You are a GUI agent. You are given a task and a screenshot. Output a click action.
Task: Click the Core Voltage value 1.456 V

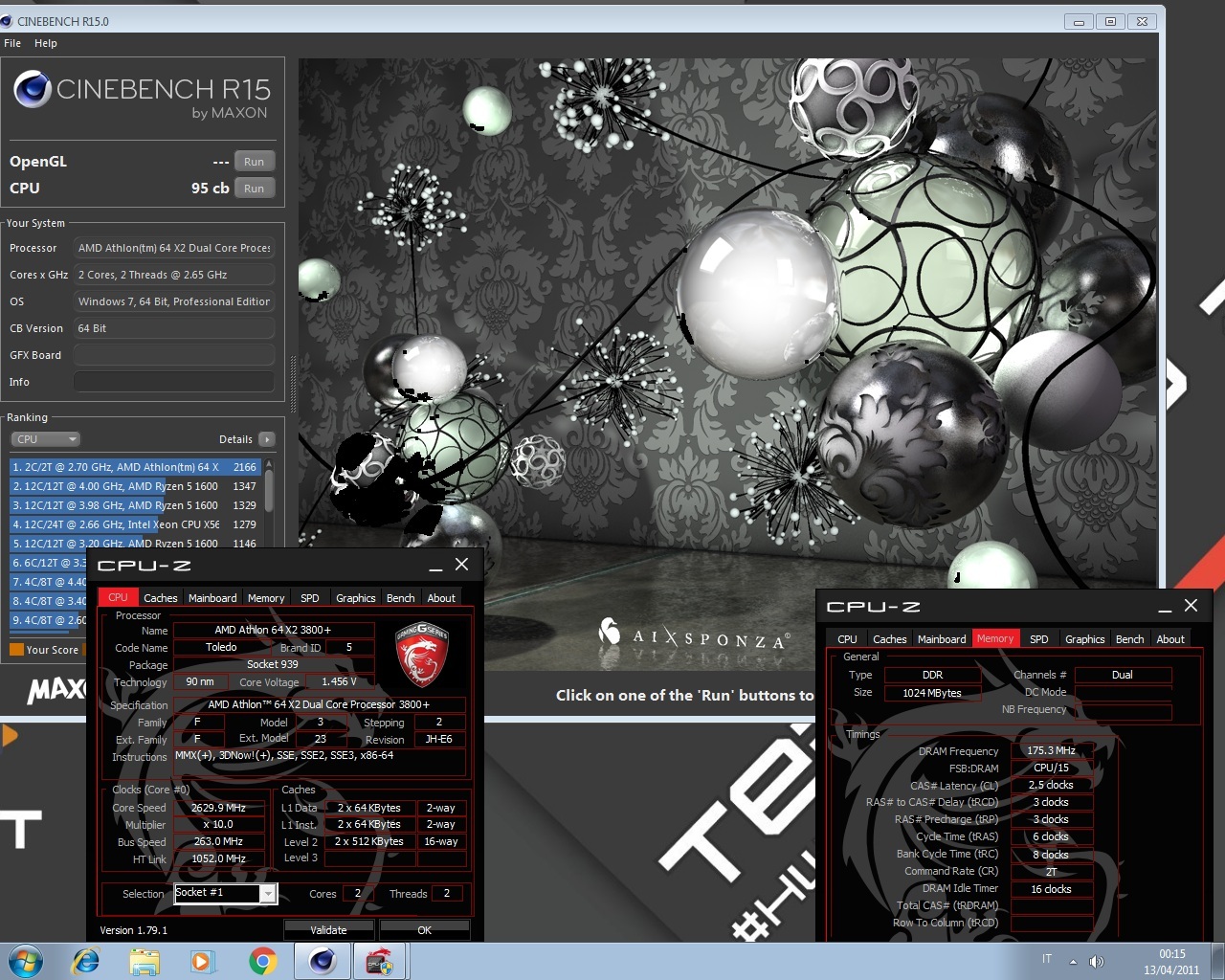tap(339, 681)
